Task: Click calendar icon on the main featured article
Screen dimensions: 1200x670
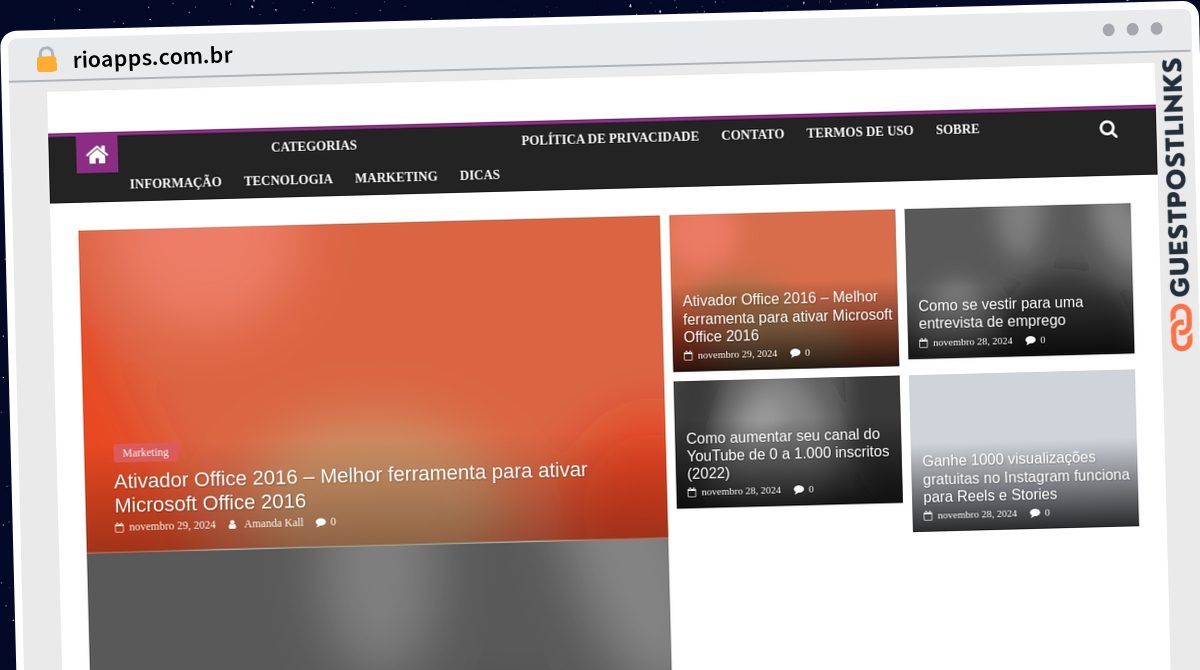Action: click(119, 527)
